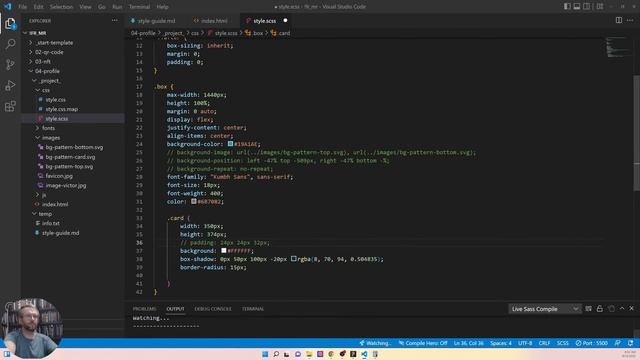Open the Help menu

pos(162,7)
